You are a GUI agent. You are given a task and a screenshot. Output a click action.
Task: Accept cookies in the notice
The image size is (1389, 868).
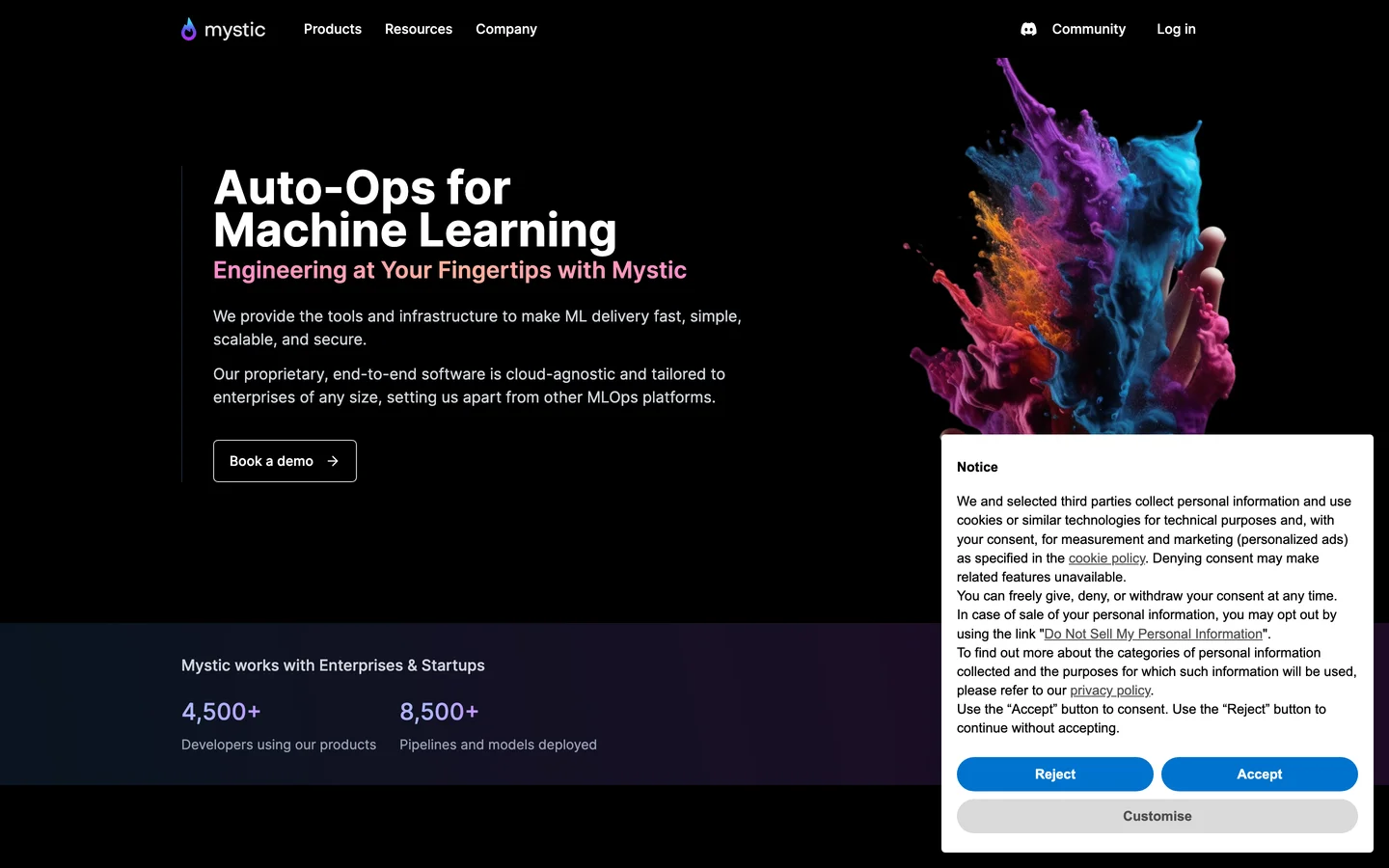(x=1260, y=774)
